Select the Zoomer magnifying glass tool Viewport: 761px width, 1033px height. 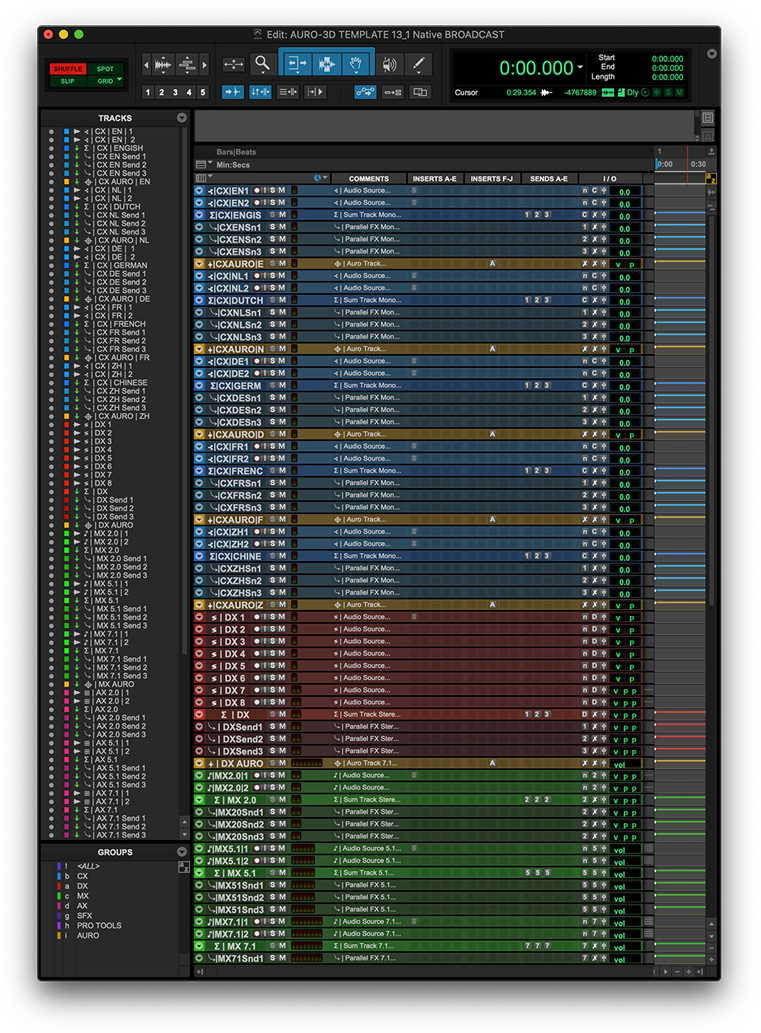click(x=262, y=64)
